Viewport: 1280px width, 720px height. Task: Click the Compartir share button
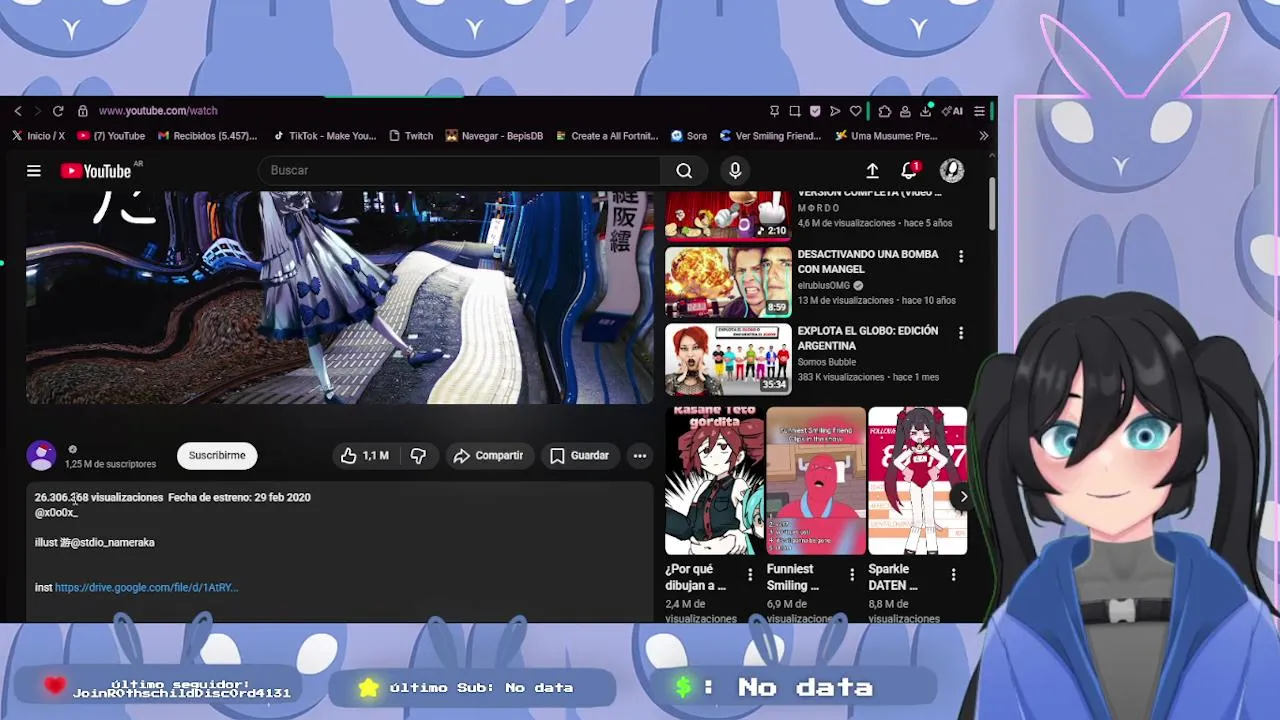488,456
